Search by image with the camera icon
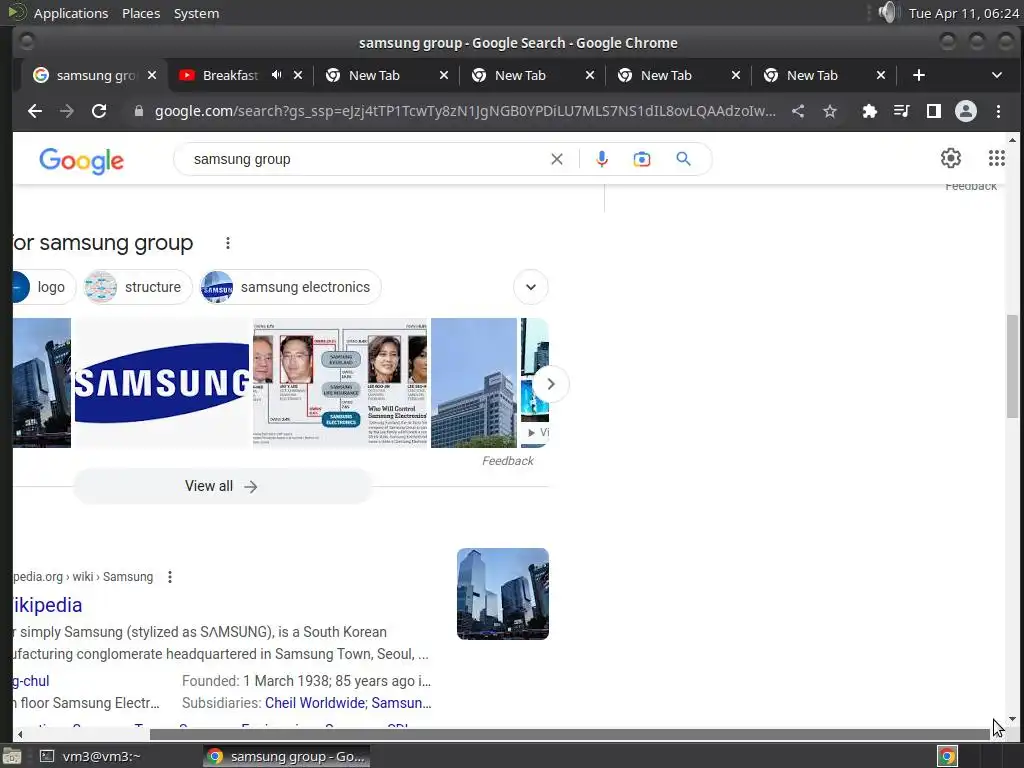 642,159
